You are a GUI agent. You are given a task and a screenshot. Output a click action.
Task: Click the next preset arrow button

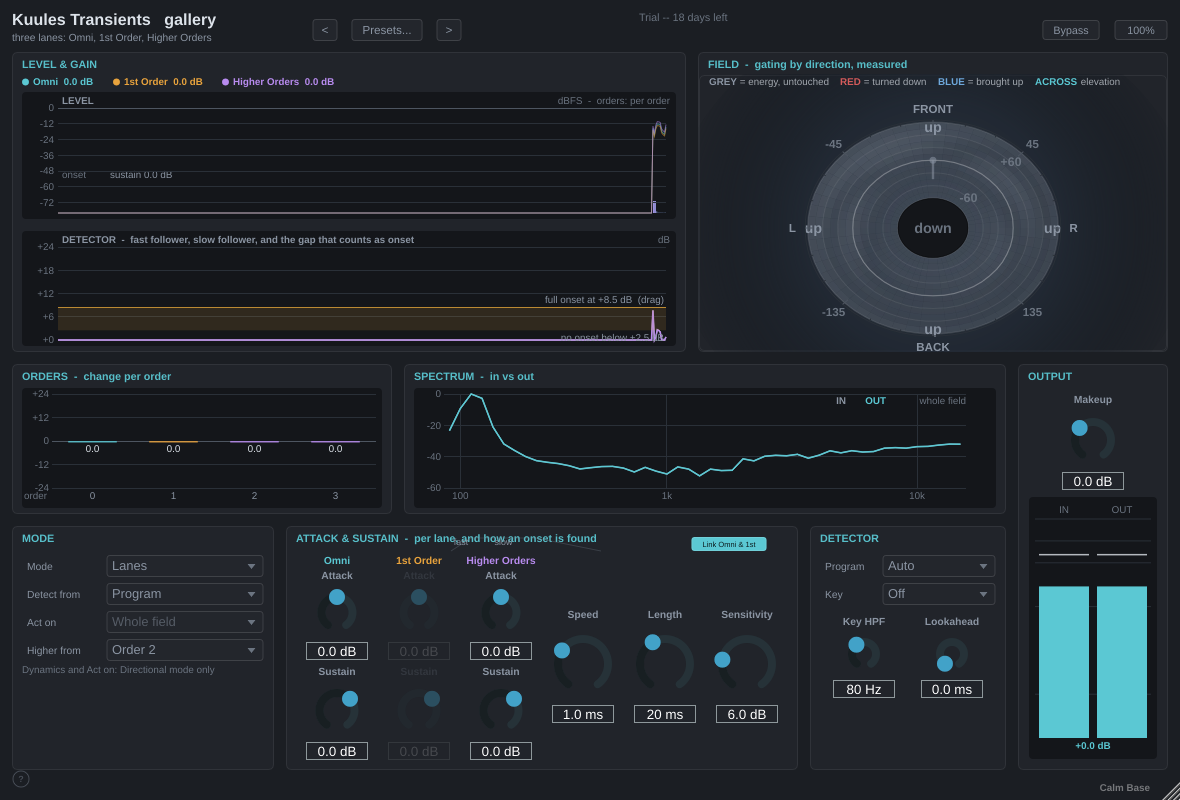pyautogui.click(x=449, y=30)
